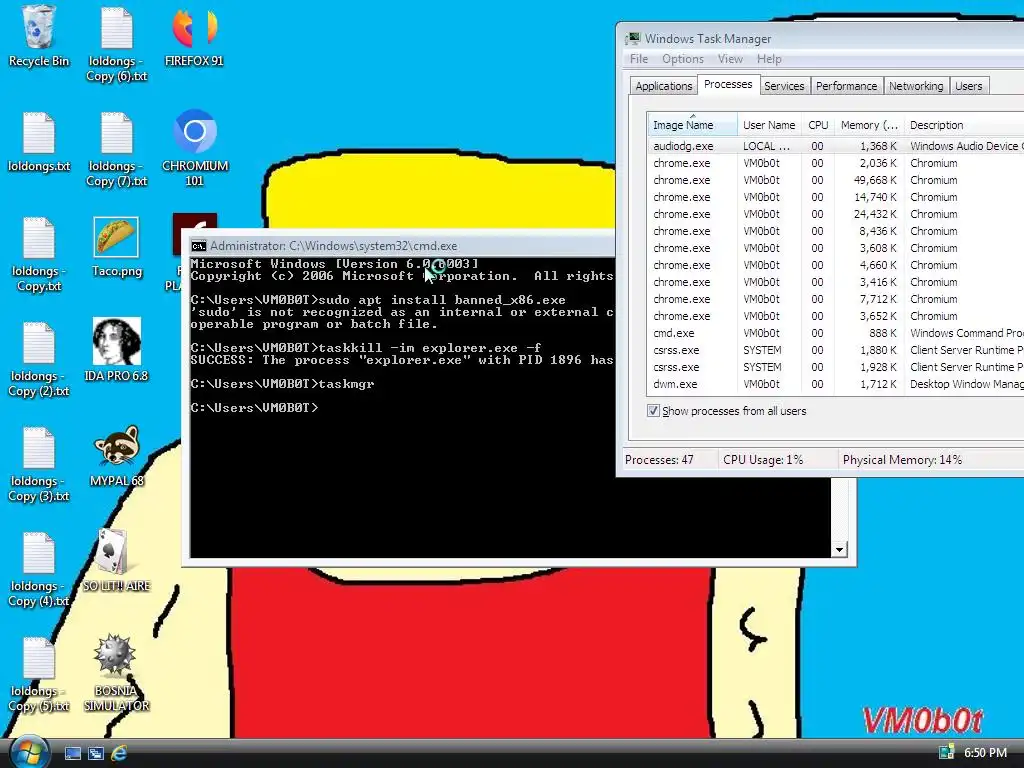Click the Processes: 47 status bar entry

[659, 460]
